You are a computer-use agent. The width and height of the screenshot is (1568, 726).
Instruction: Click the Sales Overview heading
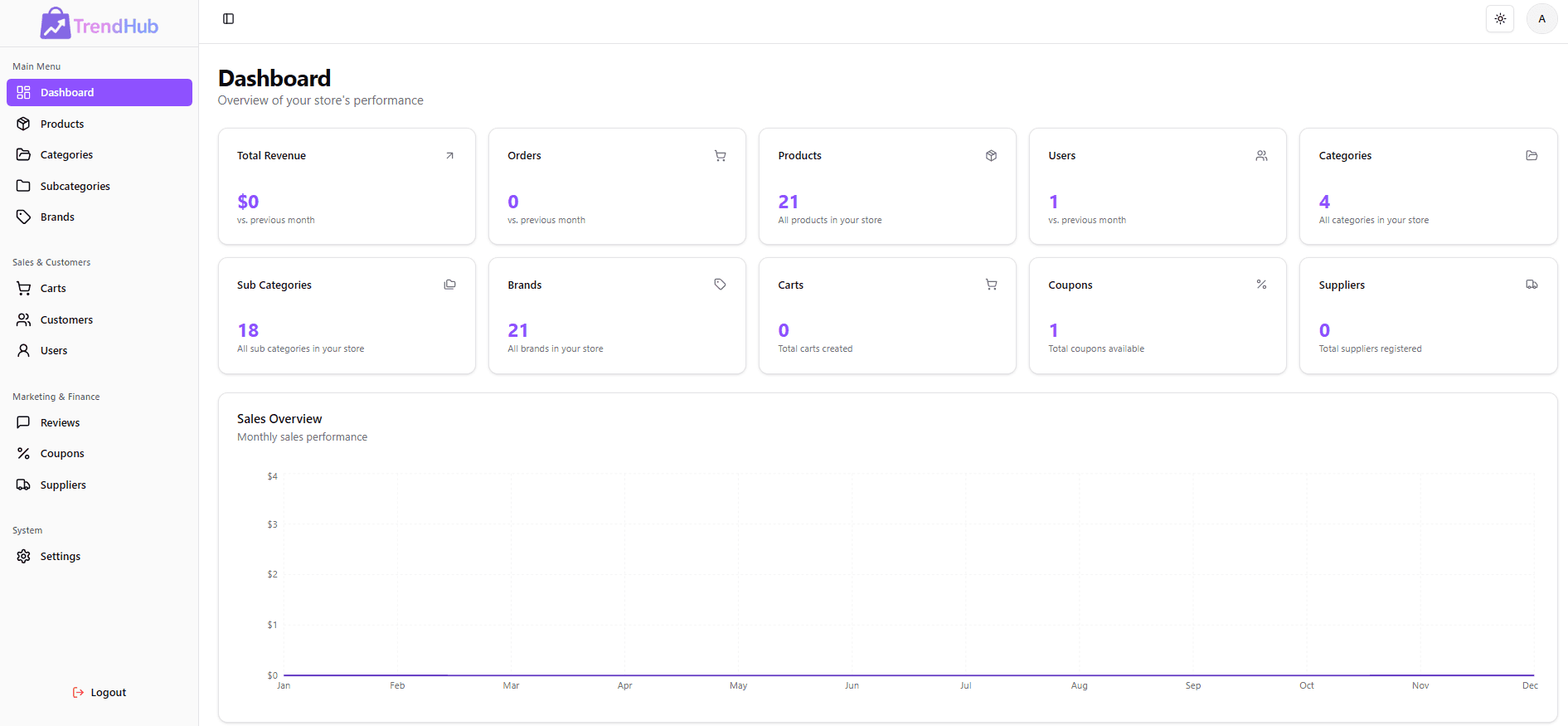[279, 419]
